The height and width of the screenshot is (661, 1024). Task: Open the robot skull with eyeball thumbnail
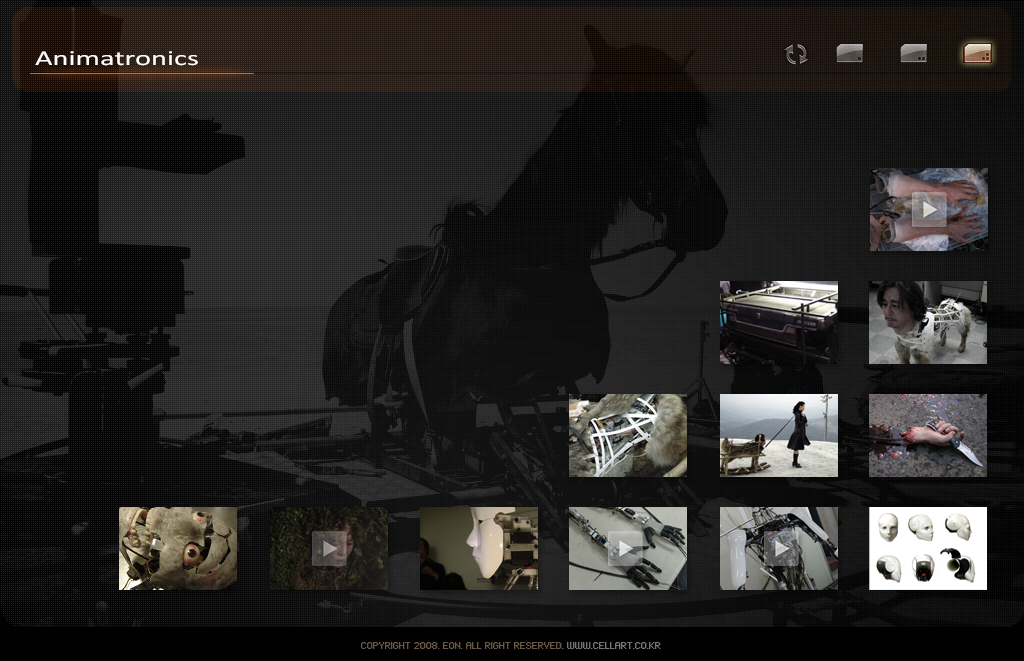(178, 549)
